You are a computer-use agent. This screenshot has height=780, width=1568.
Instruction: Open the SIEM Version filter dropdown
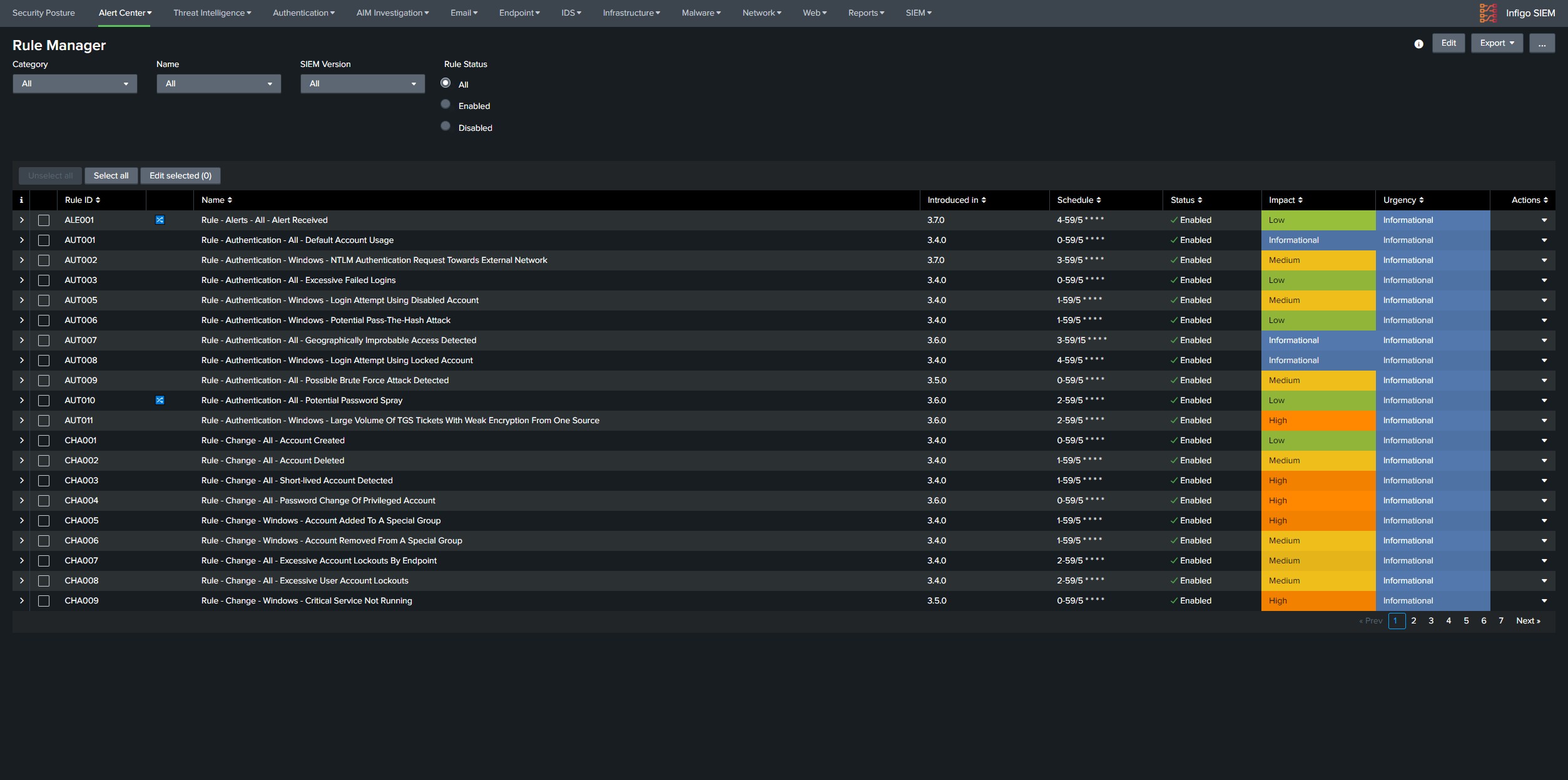[x=363, y=84]
